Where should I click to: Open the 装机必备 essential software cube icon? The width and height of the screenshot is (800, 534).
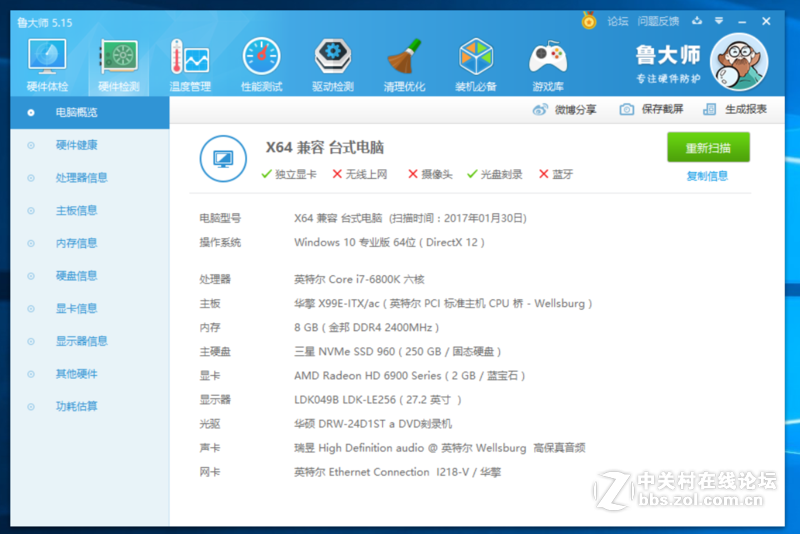click(x=476, y=65)
